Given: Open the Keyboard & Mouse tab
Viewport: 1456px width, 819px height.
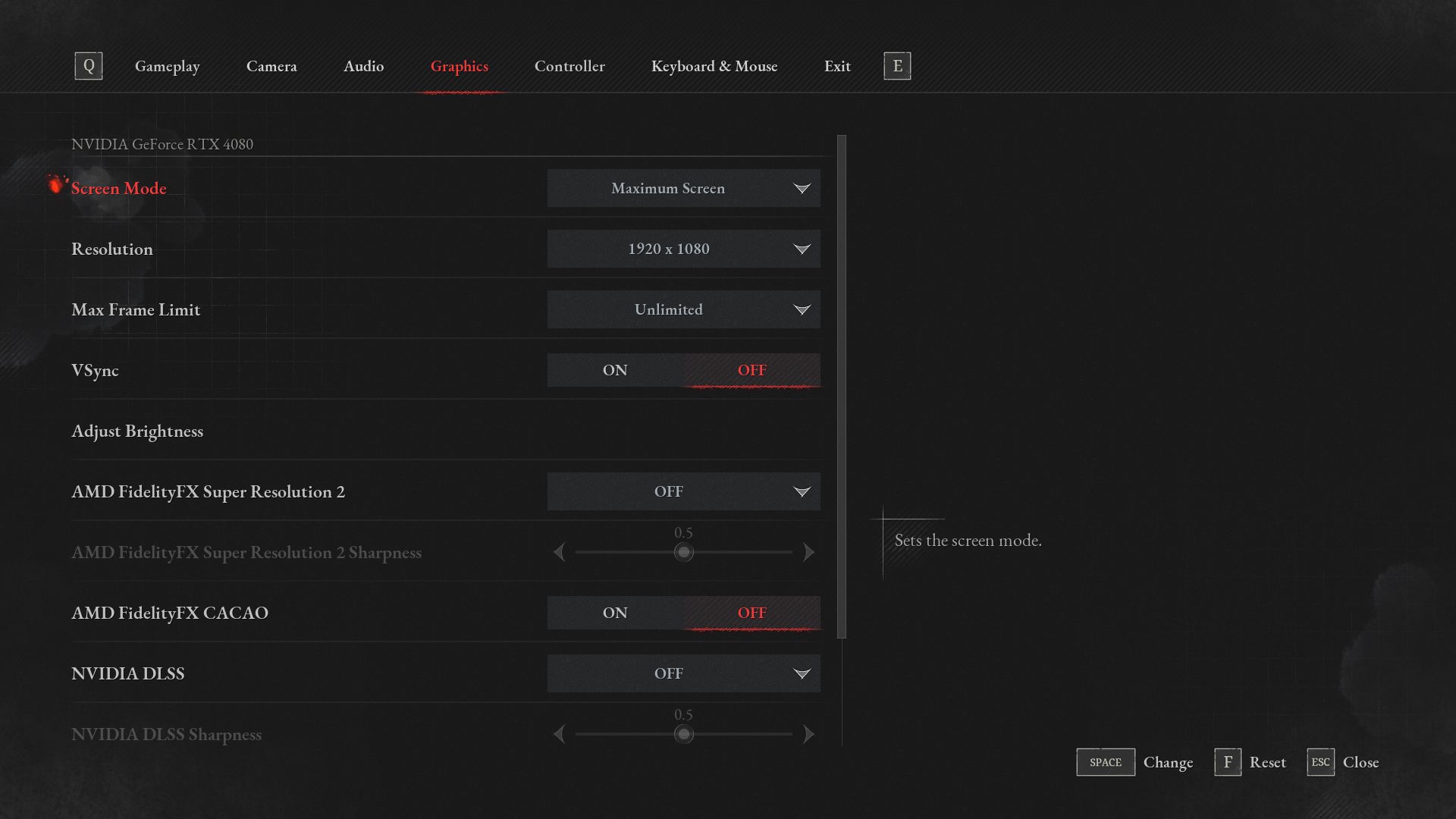Looking at the screenshot, I should [714, 66].
